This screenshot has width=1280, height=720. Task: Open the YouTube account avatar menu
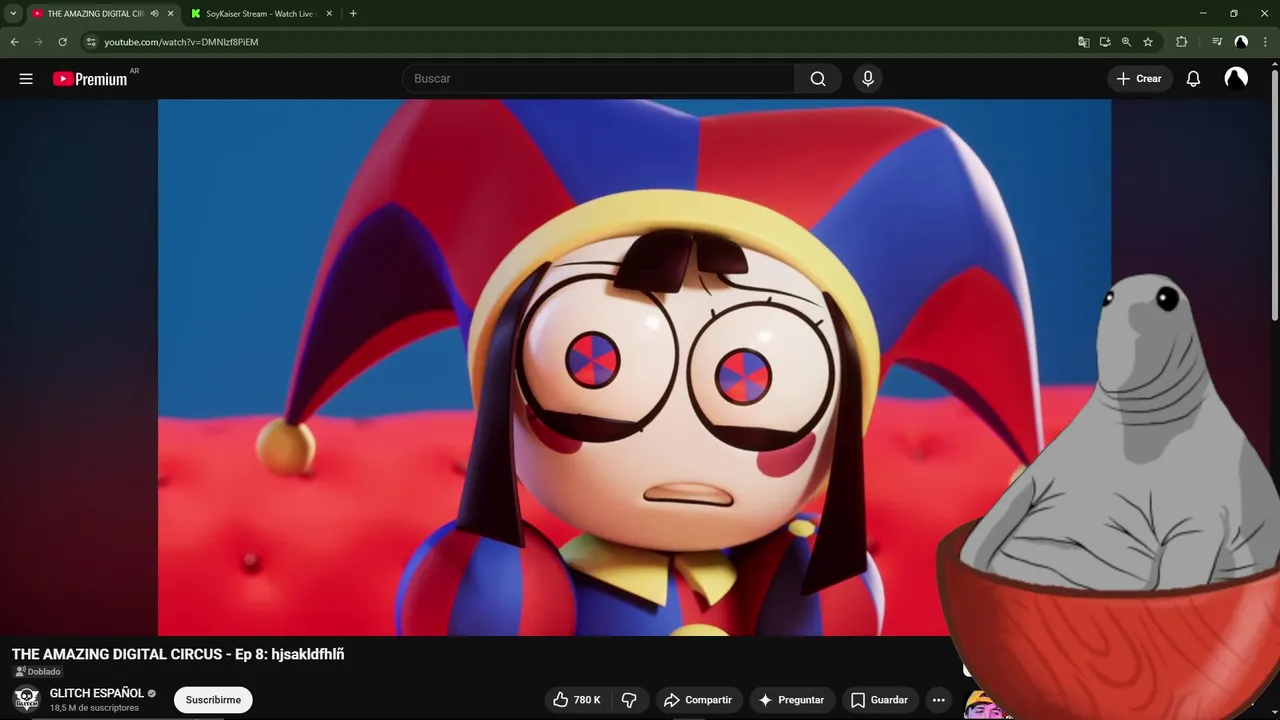(x=1236, y=79)
